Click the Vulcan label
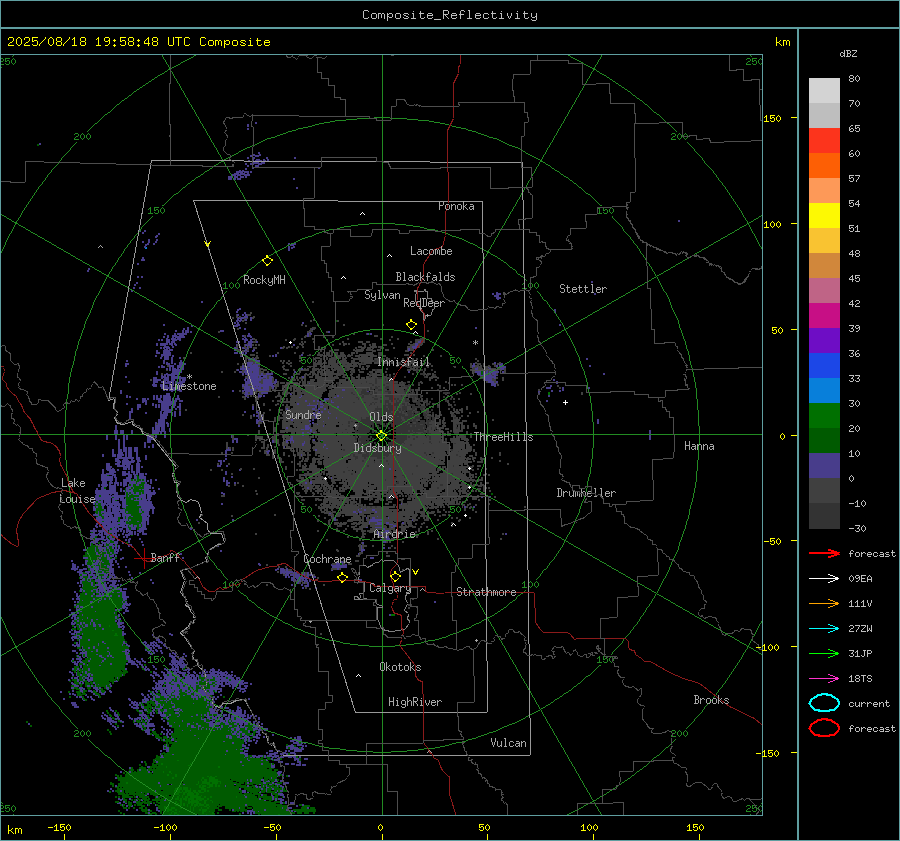This screenshot has height=841, width=900. click(508, 743)
